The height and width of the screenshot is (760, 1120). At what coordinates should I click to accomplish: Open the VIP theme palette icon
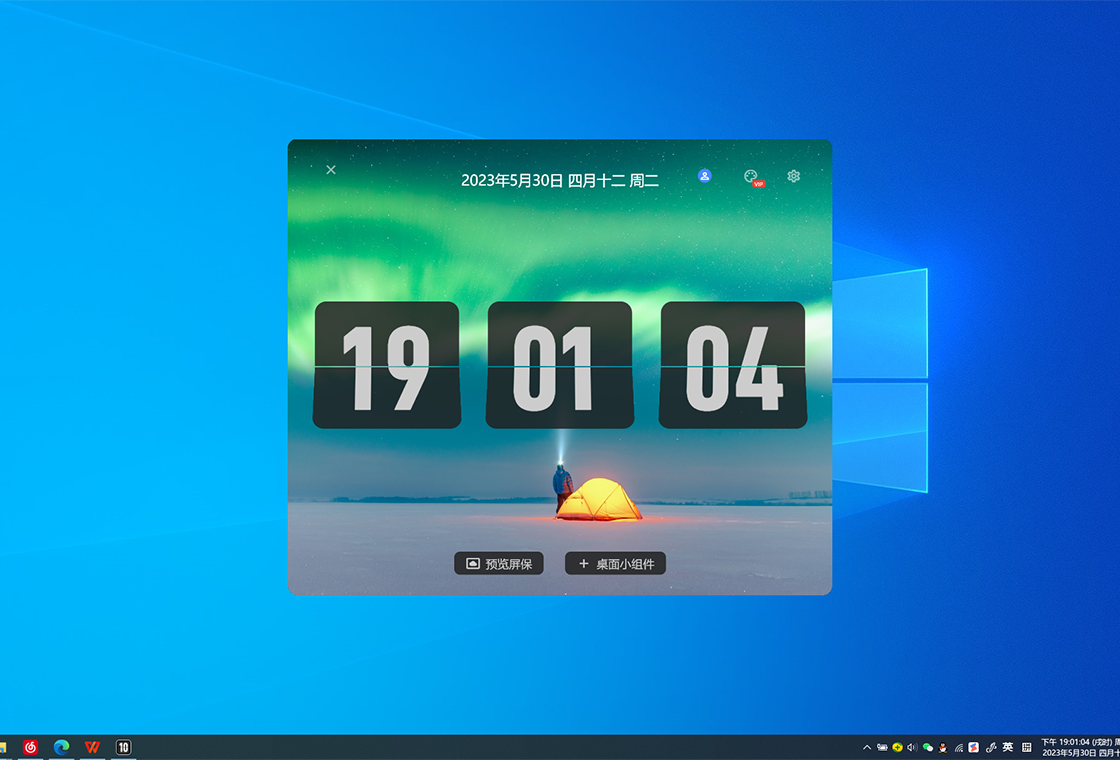click(x=752, y=177)
